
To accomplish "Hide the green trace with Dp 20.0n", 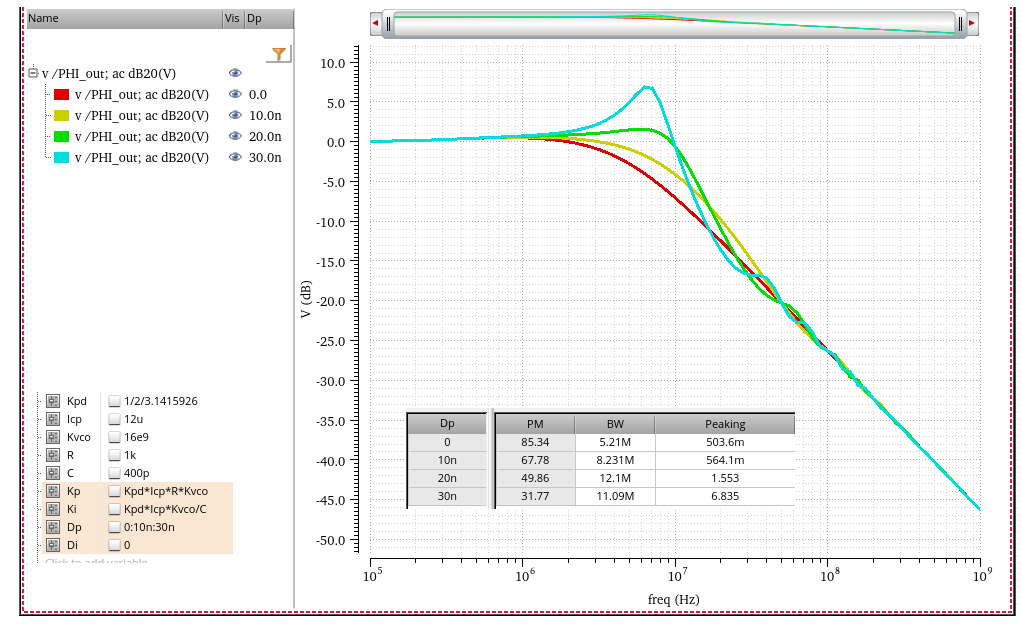I will (x=235, y=136).
